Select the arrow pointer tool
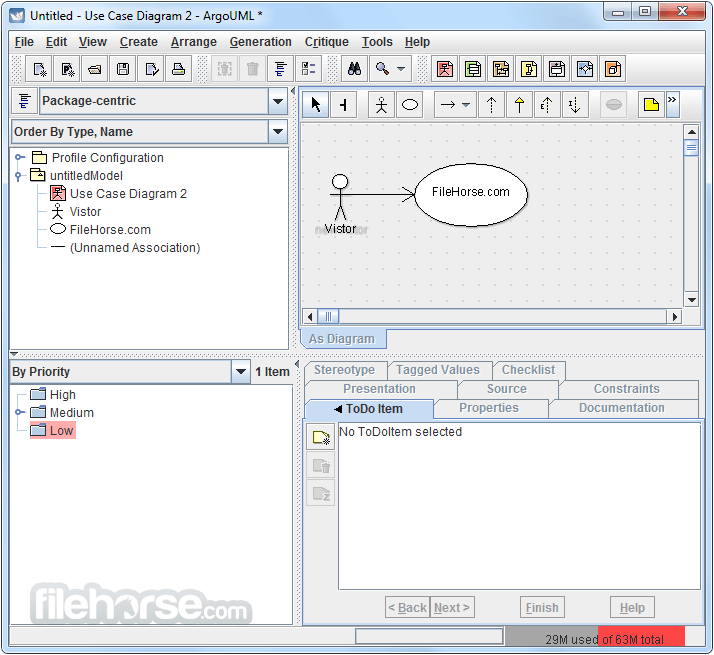The image size is (714, 655). pos(316,105)
